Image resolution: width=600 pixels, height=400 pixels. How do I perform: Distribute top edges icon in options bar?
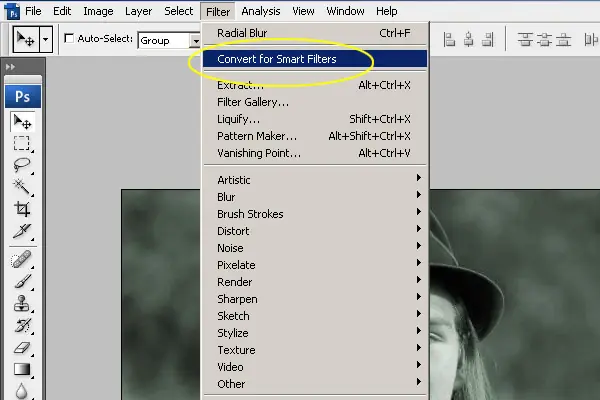pos(525,39)
